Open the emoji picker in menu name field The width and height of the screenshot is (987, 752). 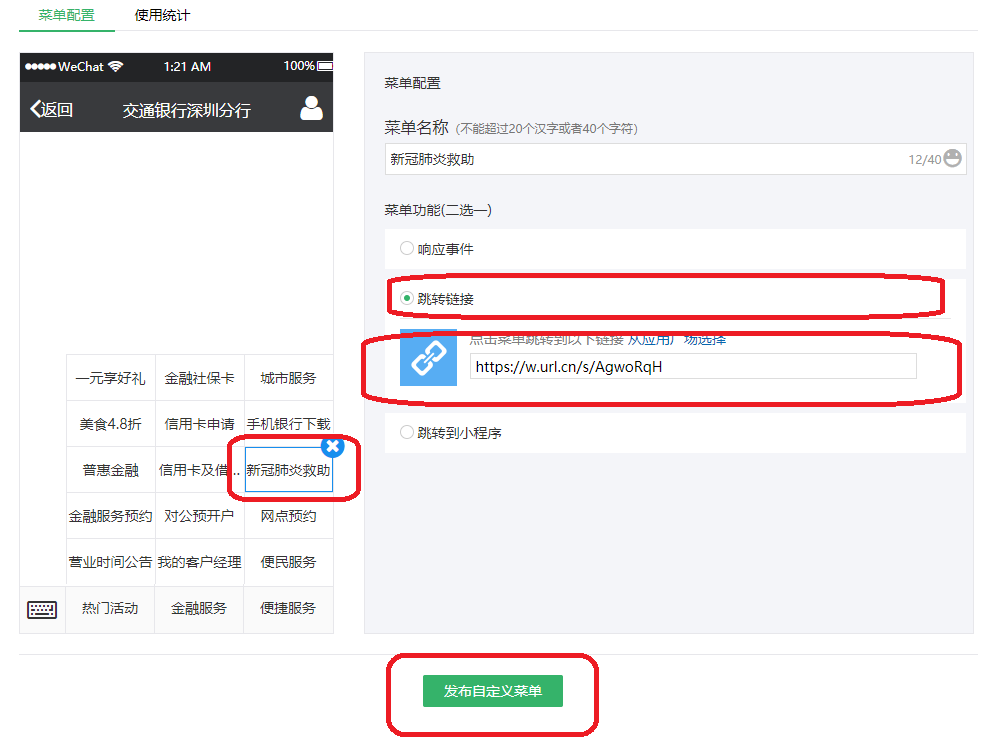click(x=952, y=159)
